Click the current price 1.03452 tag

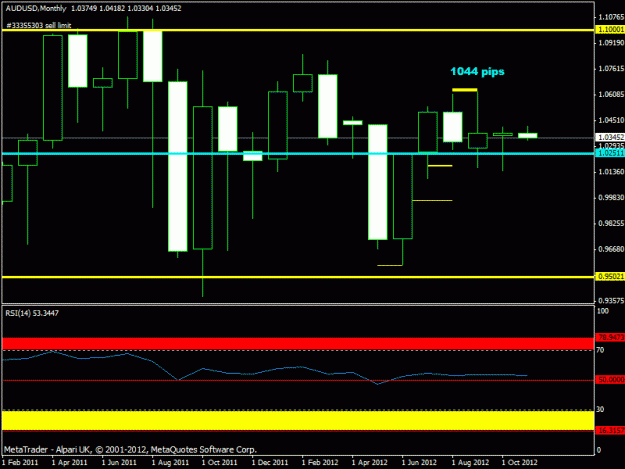coord(609,137)
